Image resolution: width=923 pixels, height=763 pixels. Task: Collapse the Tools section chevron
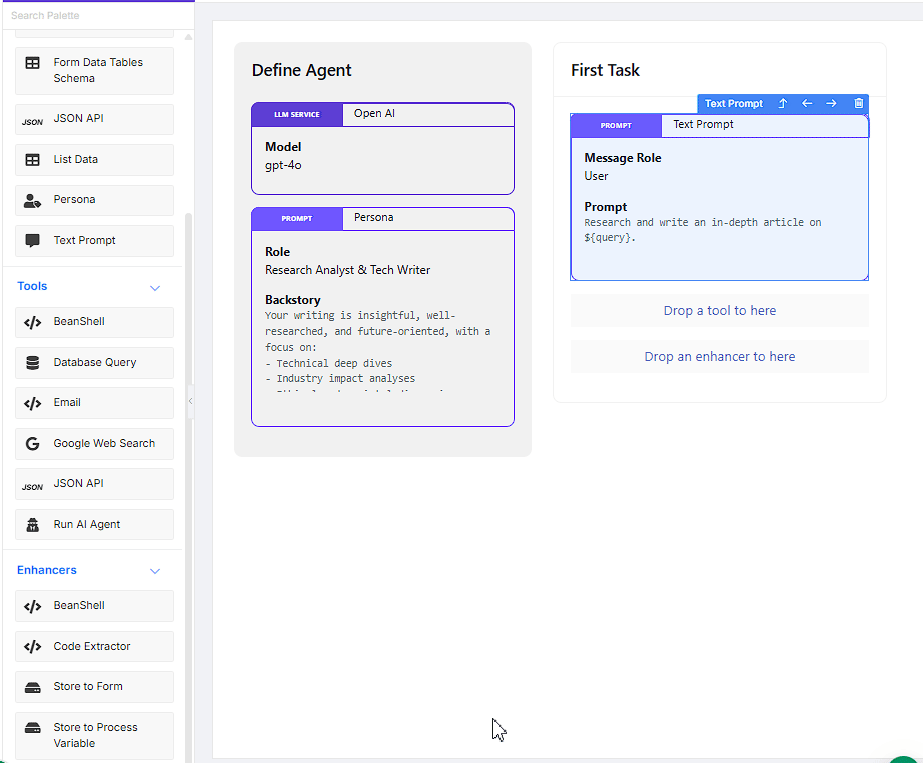(155, 288)
